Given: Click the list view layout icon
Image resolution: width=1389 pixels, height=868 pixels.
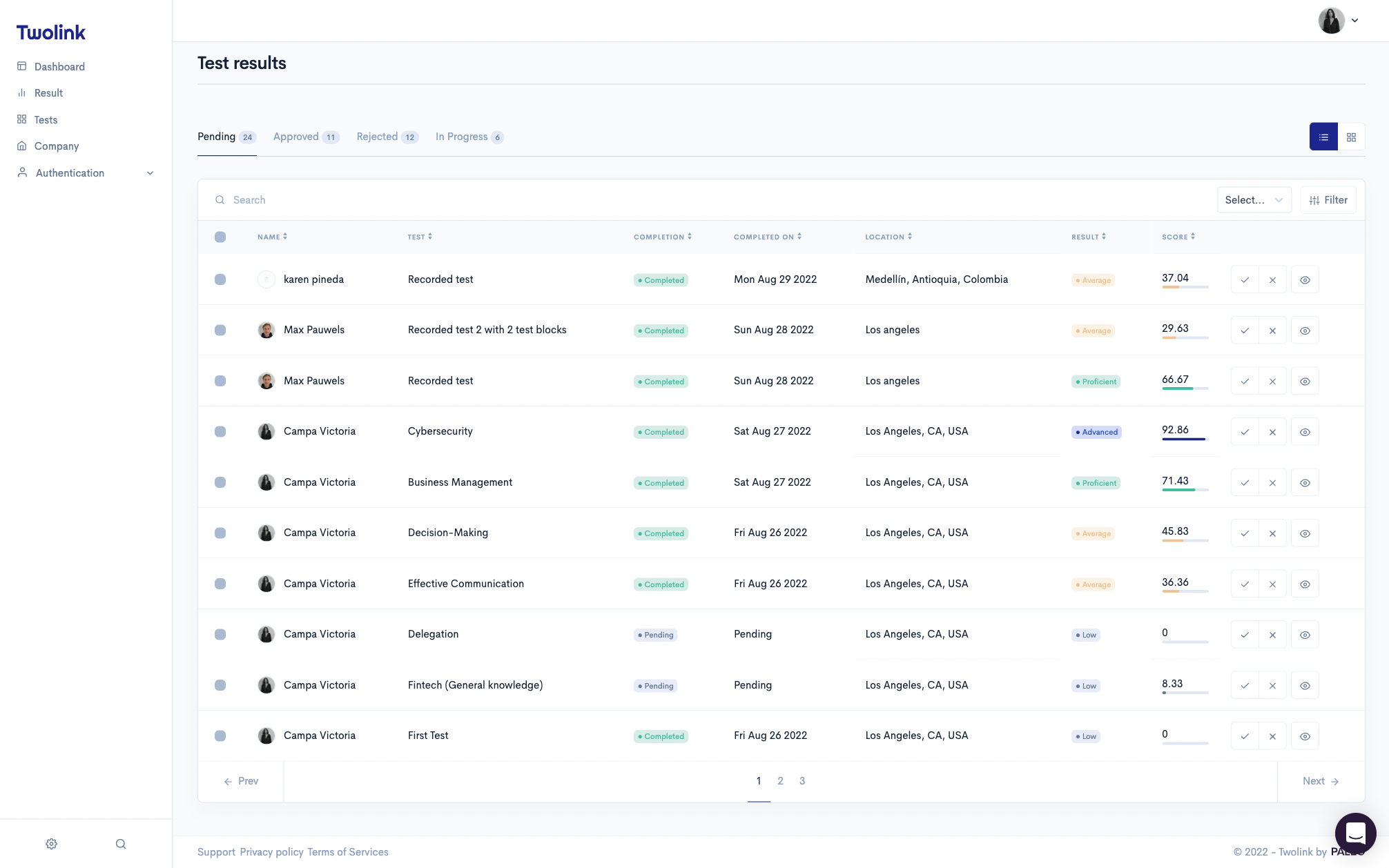Looking at the screenshot, I should pyautogui.click(x=1323, y=136).
